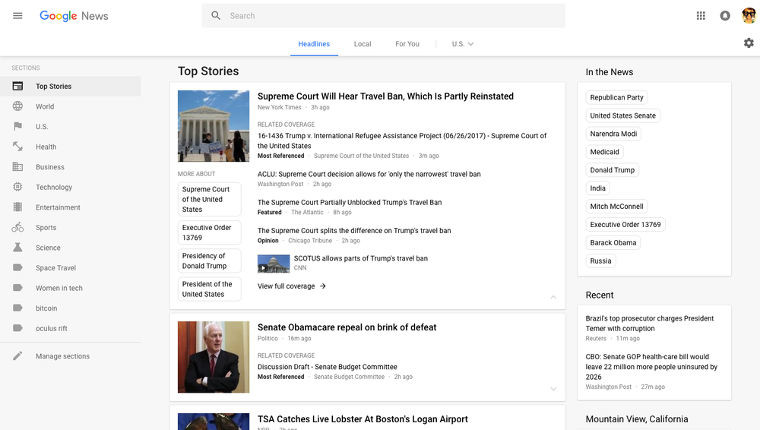Viewport: 760px width, 430px height.
Task: Click President of the United States chip
Action: [209, 289]
